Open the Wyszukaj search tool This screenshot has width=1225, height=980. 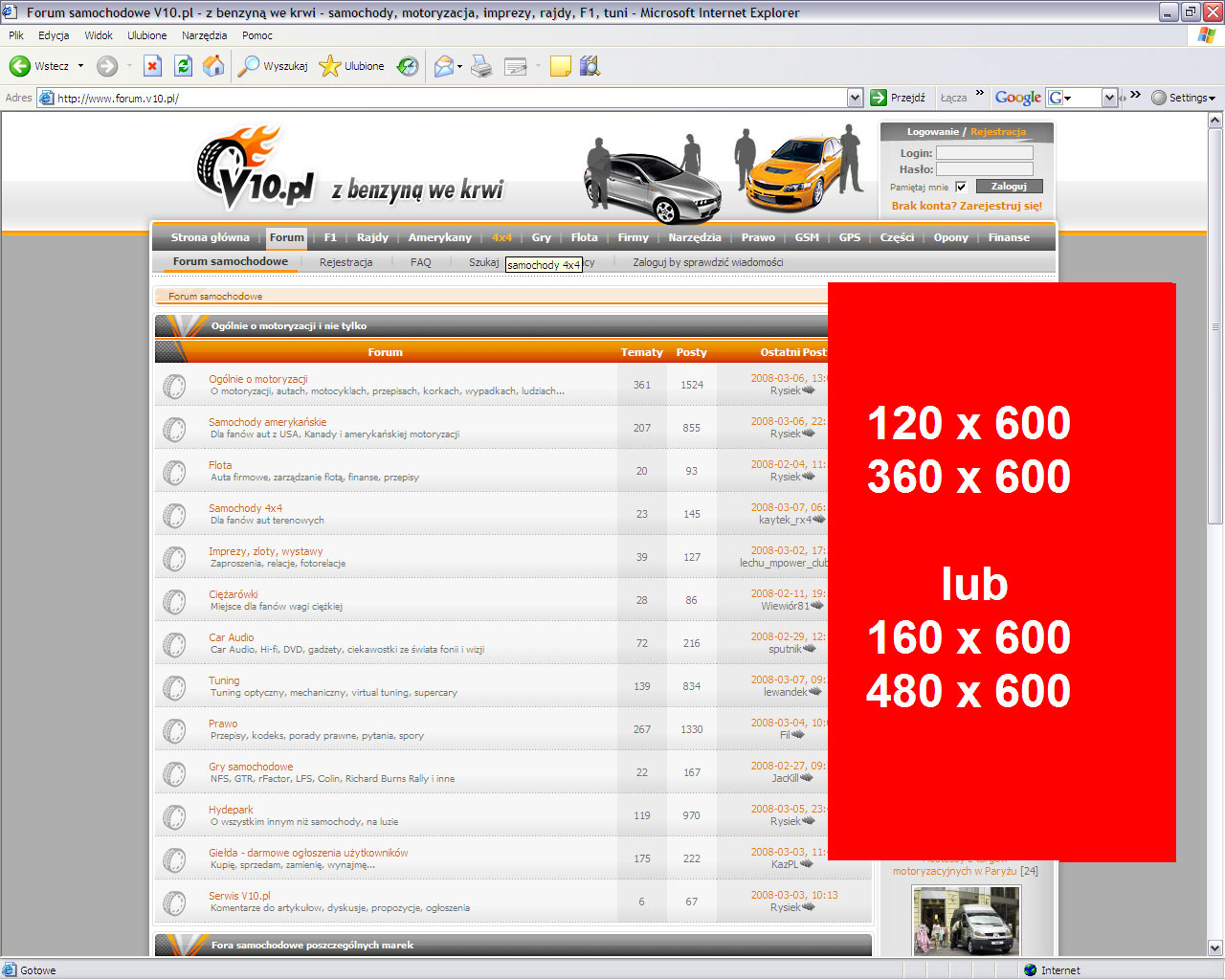(x=273, y=66)
